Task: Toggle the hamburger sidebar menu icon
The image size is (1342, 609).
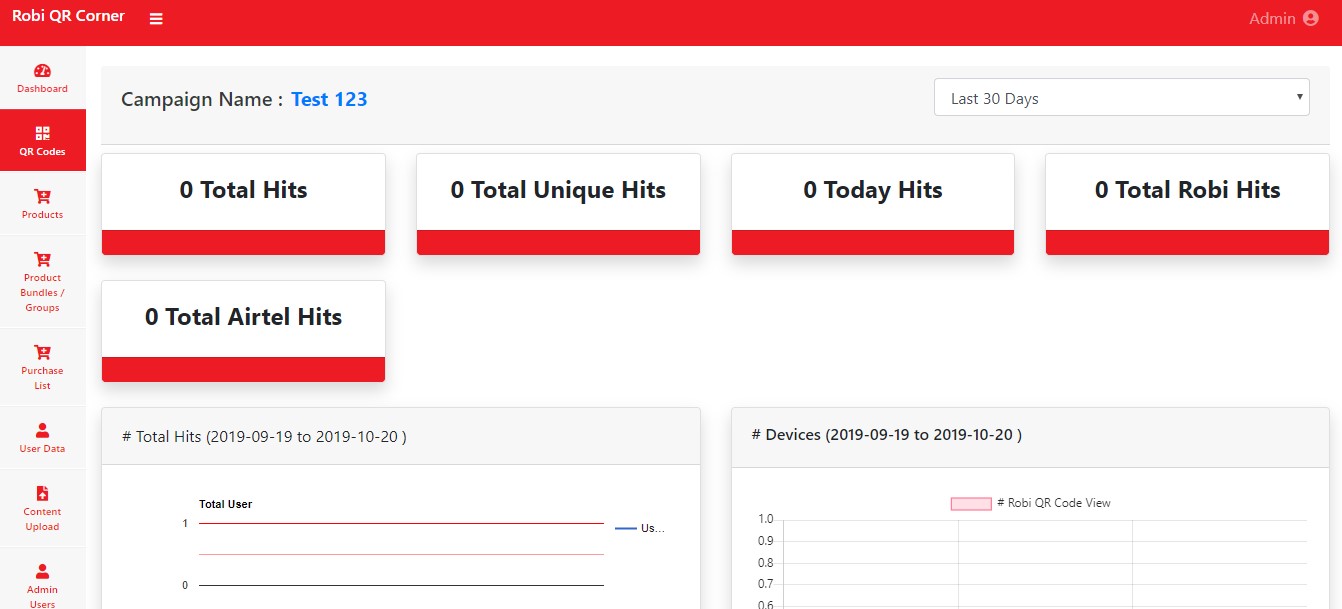Action: [x=156, y=19]
